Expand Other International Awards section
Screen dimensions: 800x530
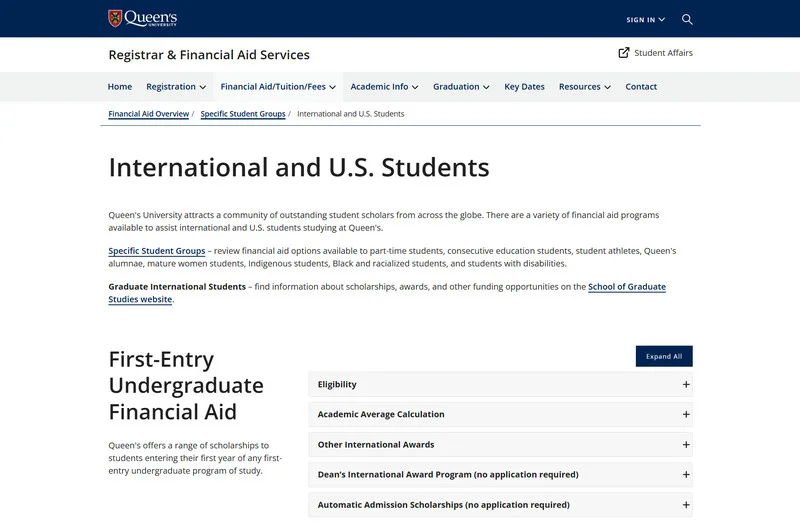[500, 444]
